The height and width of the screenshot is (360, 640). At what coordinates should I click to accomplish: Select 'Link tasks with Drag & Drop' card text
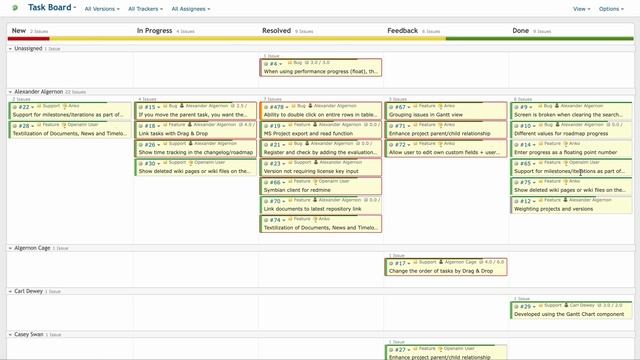tap(173, 133)
